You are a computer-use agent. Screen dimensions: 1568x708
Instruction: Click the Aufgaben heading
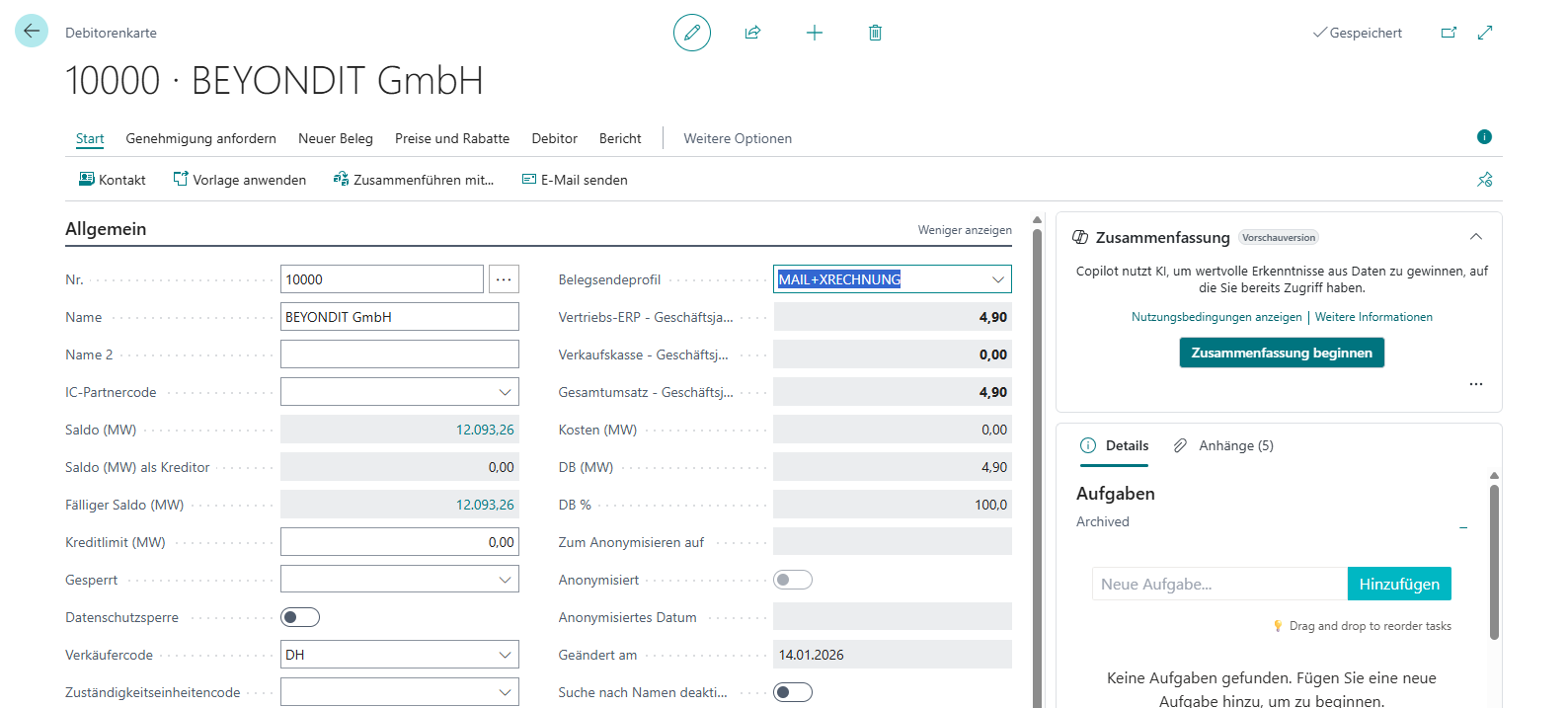pyautogui.click(x=1116, y=494)
